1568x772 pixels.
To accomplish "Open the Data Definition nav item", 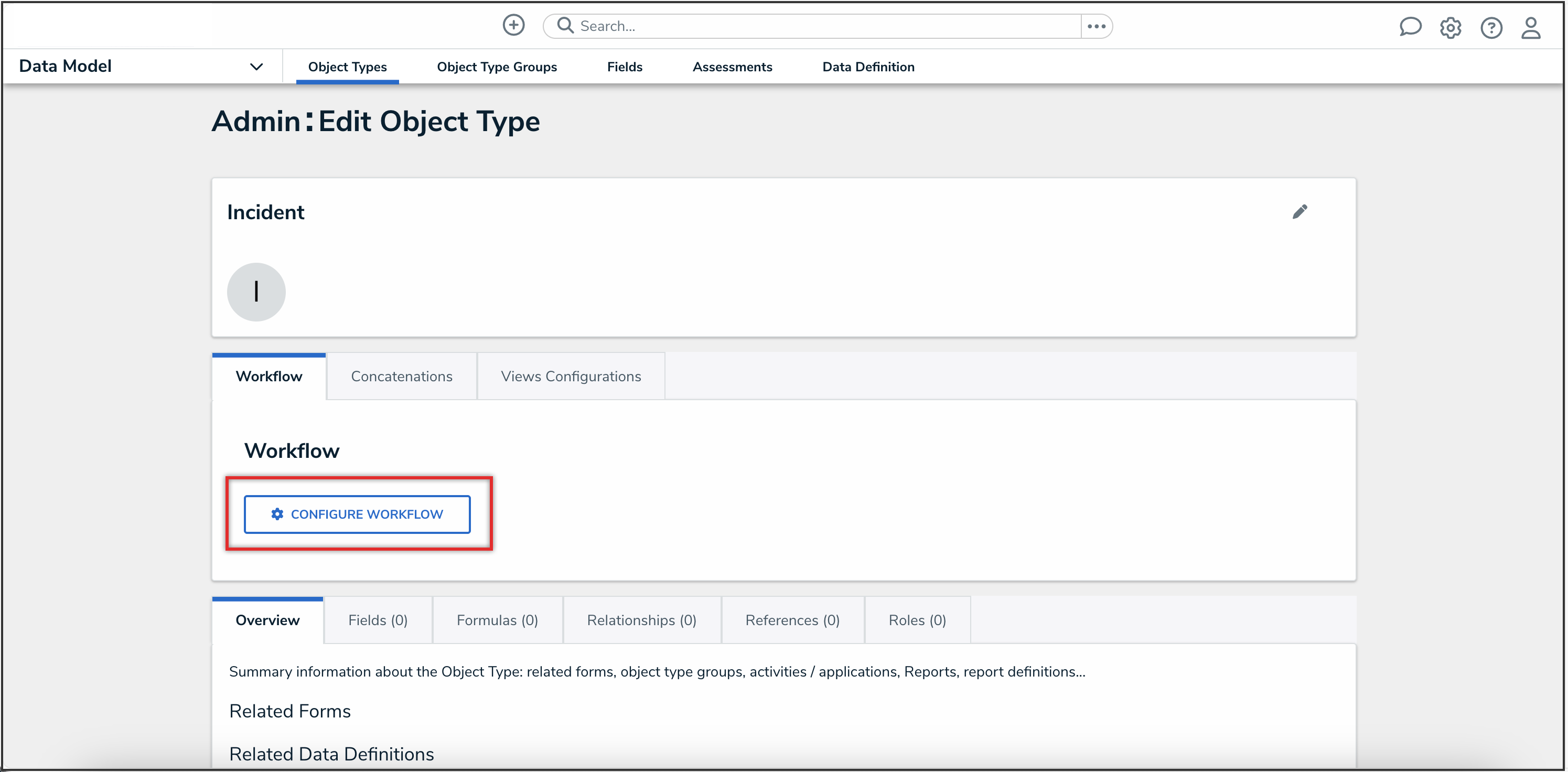I will click(x=868, y=67).
